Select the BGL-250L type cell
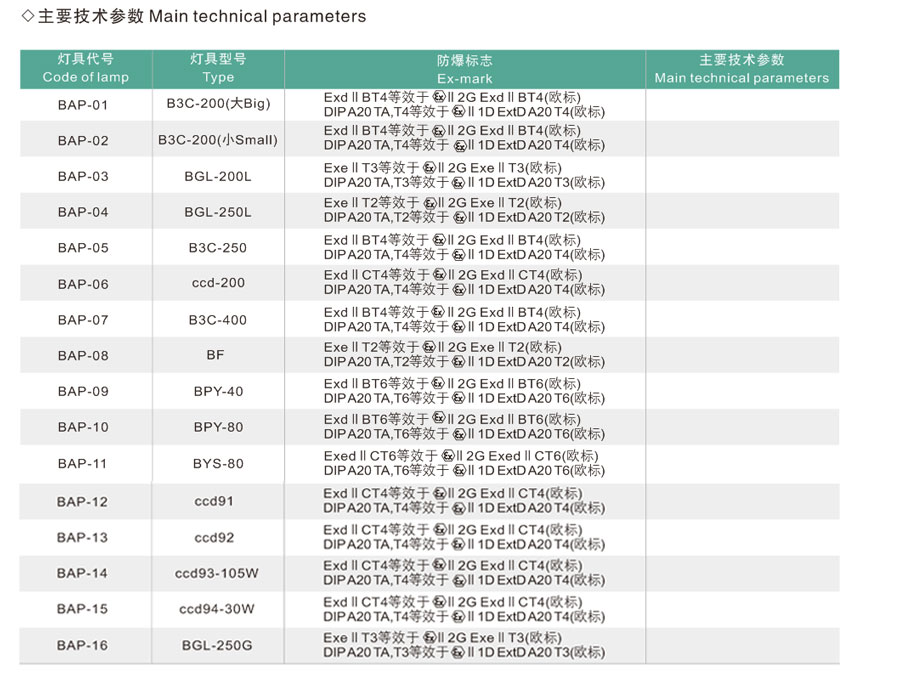 point(218,212)
